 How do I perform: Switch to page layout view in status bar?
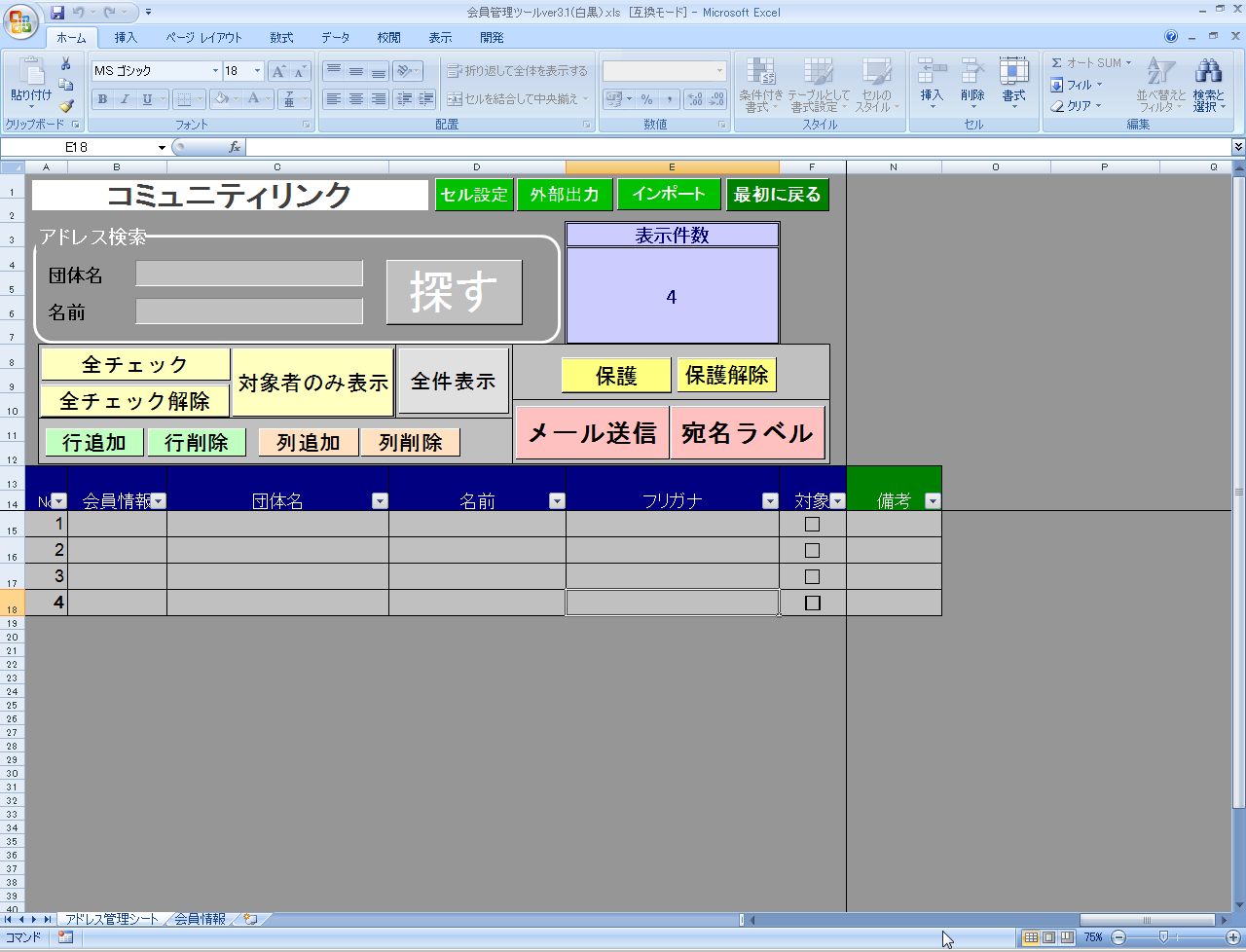tap(1048, 937)
